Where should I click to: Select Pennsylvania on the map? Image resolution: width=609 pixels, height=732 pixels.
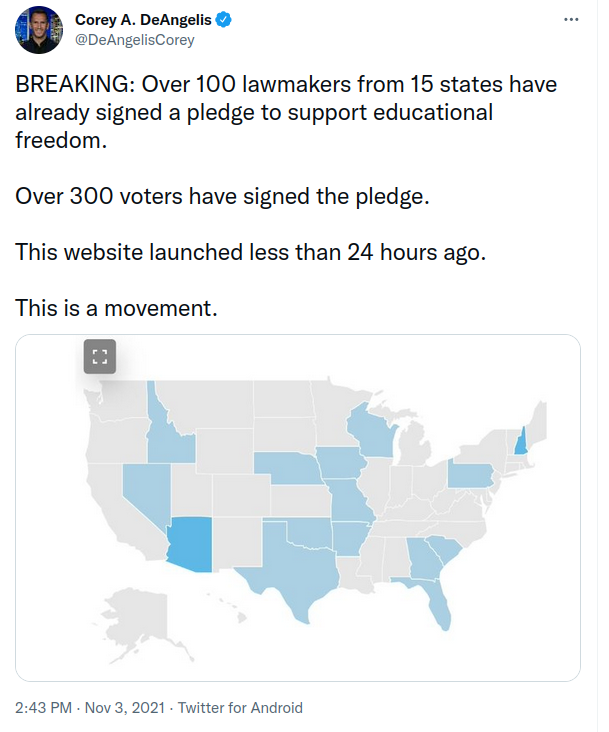click(x=470, y=475)
